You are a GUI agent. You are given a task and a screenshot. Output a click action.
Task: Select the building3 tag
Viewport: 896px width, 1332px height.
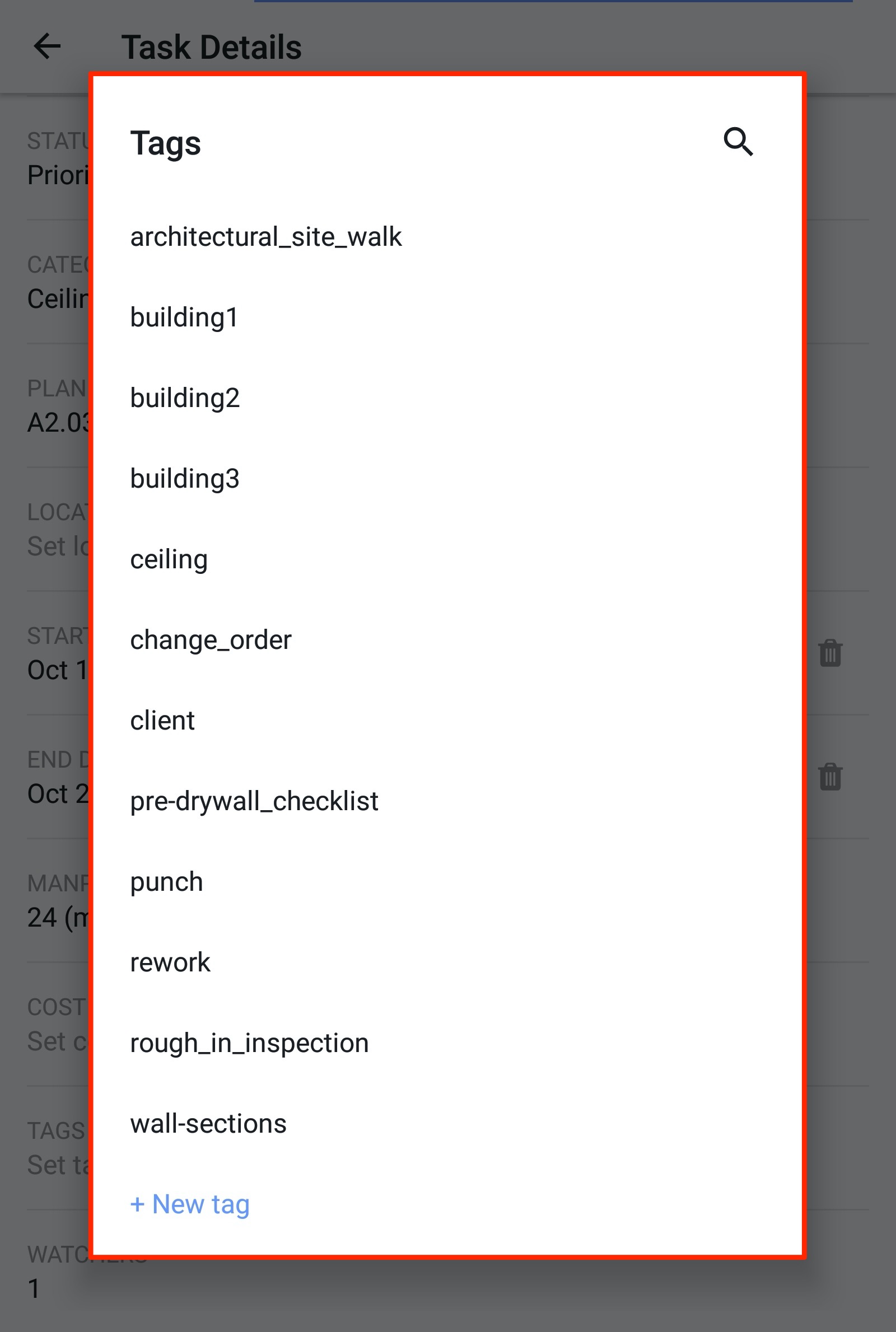click(x=186, y=479)
